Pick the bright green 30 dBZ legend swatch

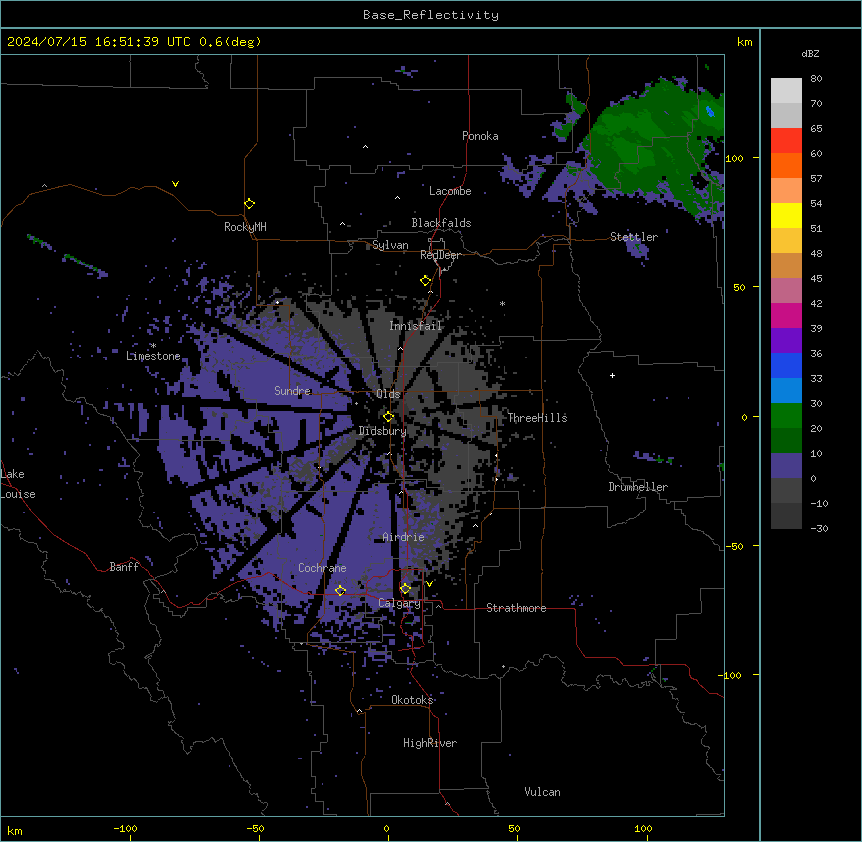pyautogui.click(x=786, y=416)
